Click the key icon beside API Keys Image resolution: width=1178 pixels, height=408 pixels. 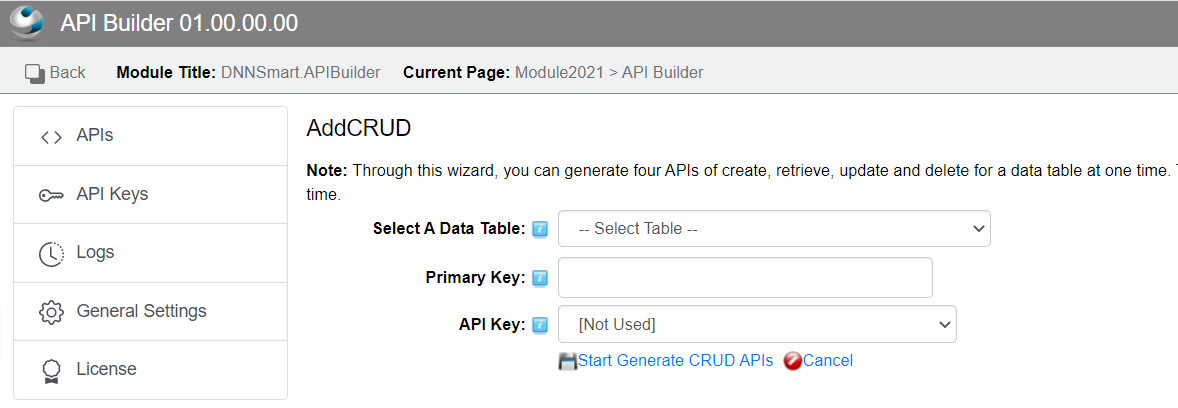(x=51, y=195)
